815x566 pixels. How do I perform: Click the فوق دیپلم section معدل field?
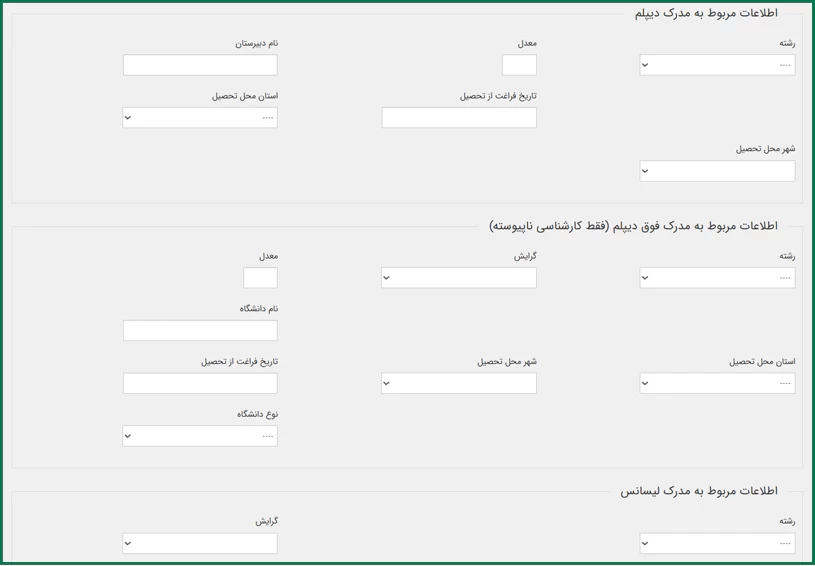pos(260,278)
